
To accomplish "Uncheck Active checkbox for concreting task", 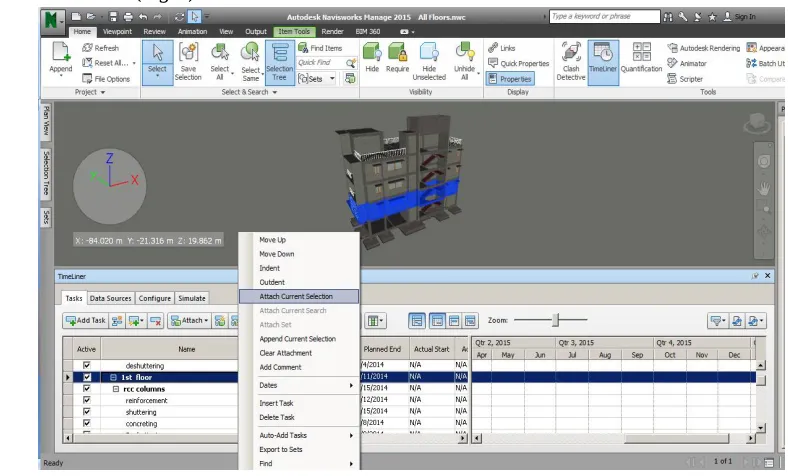I will click(86, 423).
